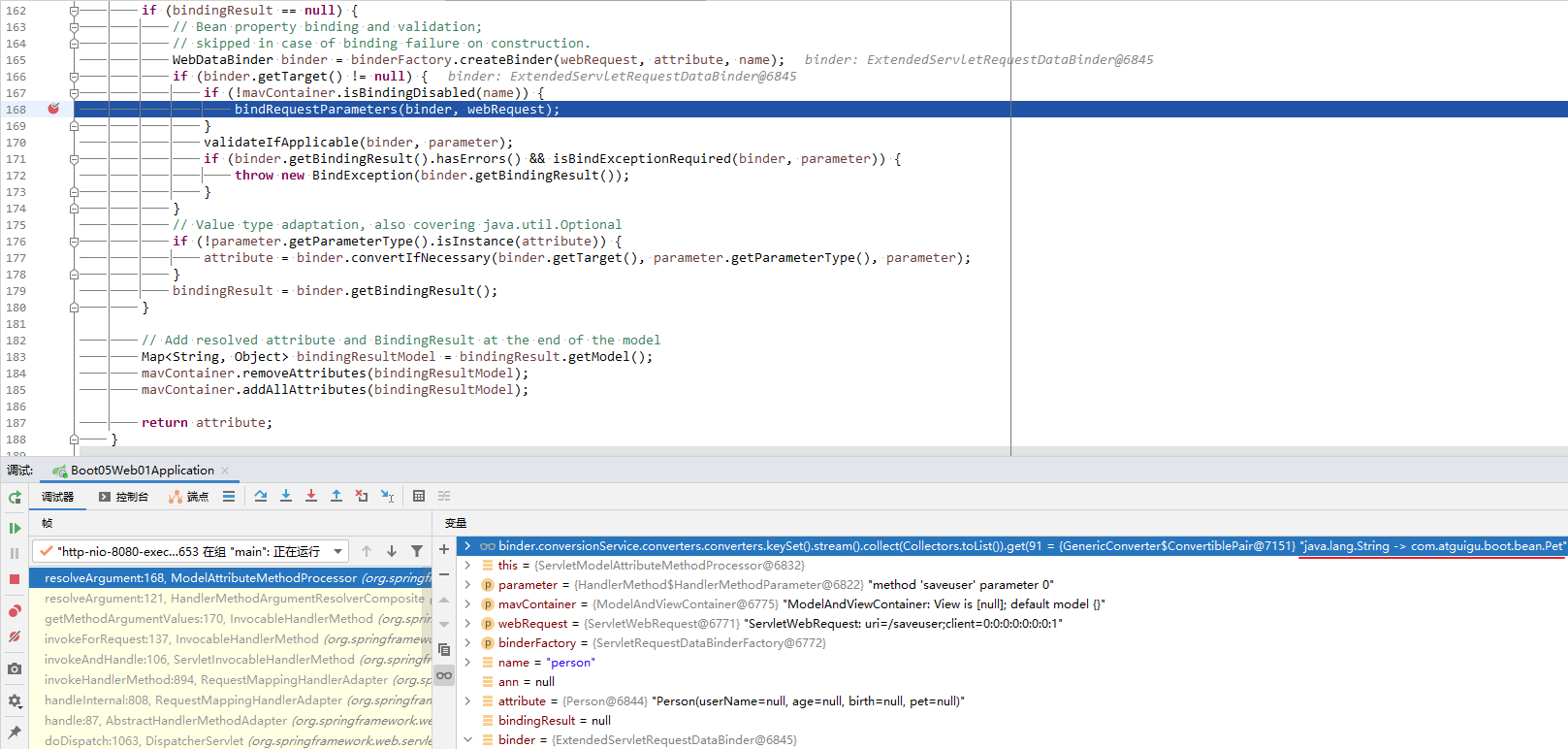Stop the debug session

[15, 579]
